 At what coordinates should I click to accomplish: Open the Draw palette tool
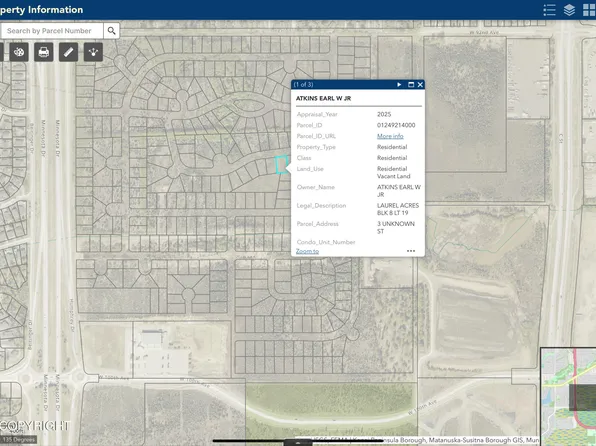[x=19, y=52]
